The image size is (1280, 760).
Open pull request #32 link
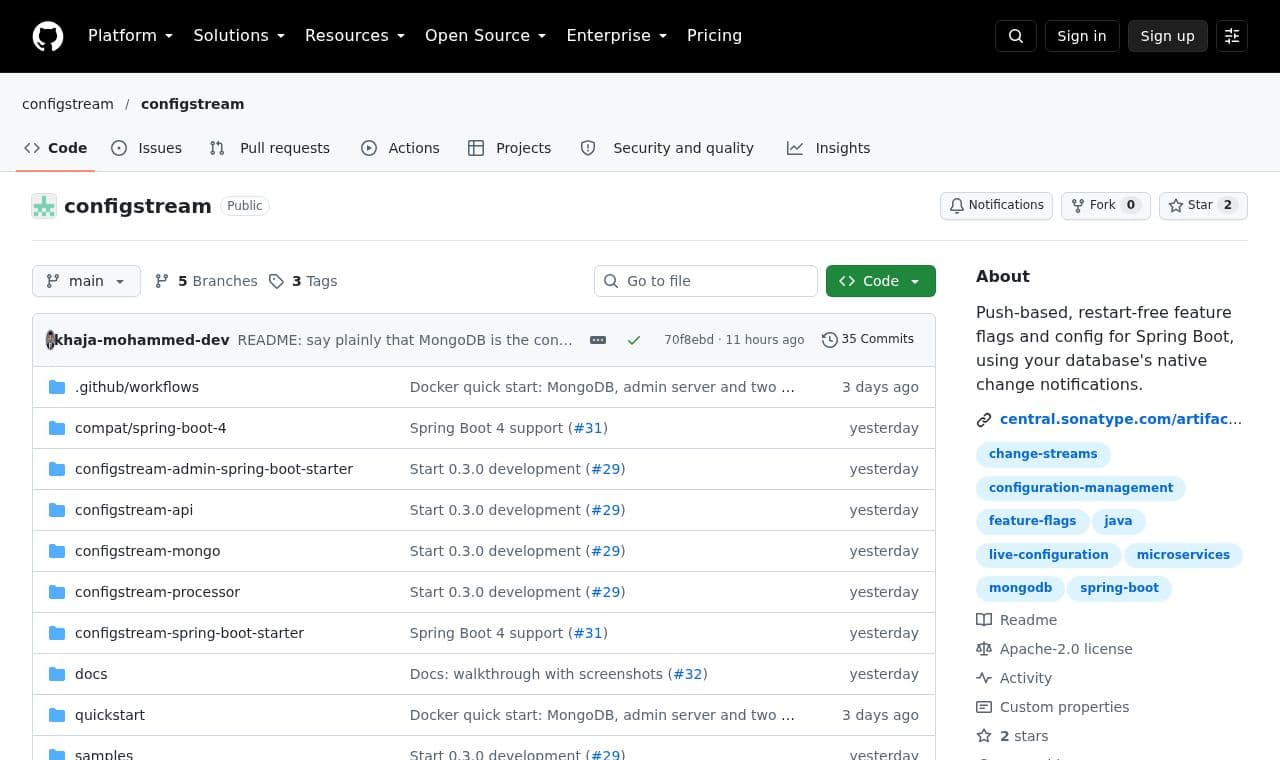[x=687, y=674]
